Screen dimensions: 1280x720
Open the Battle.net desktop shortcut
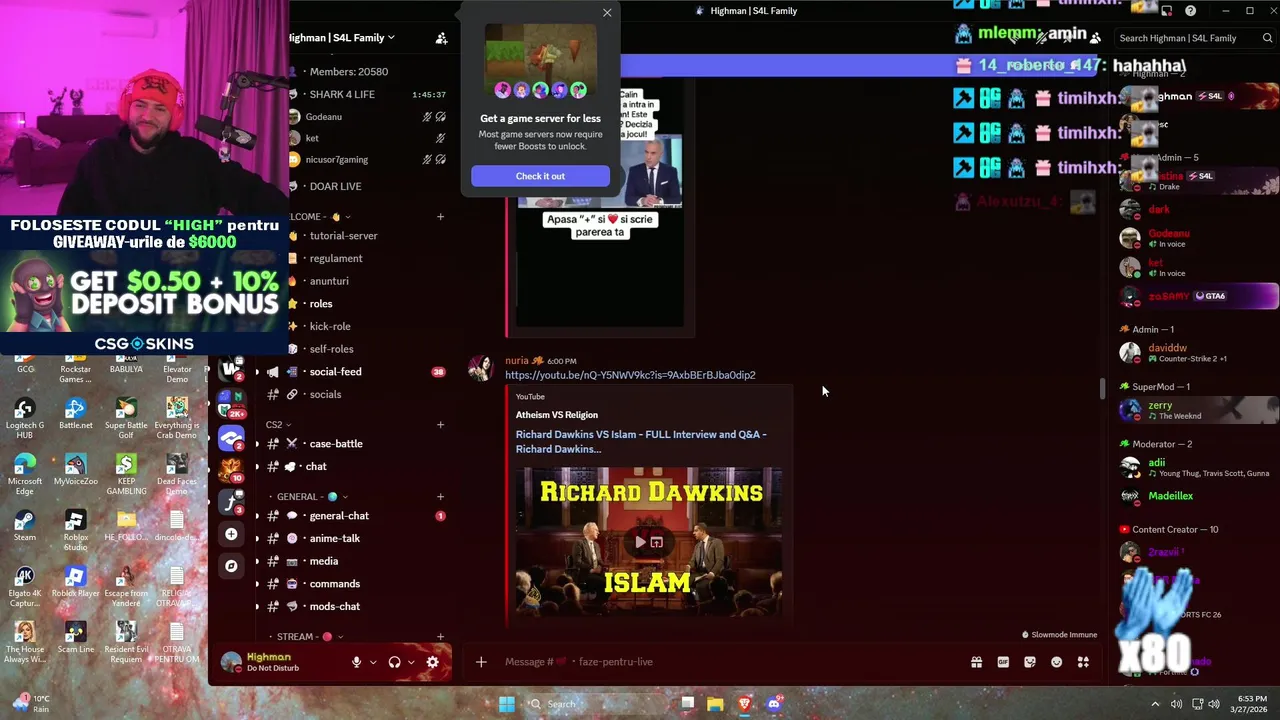click(x=75, y=414)
